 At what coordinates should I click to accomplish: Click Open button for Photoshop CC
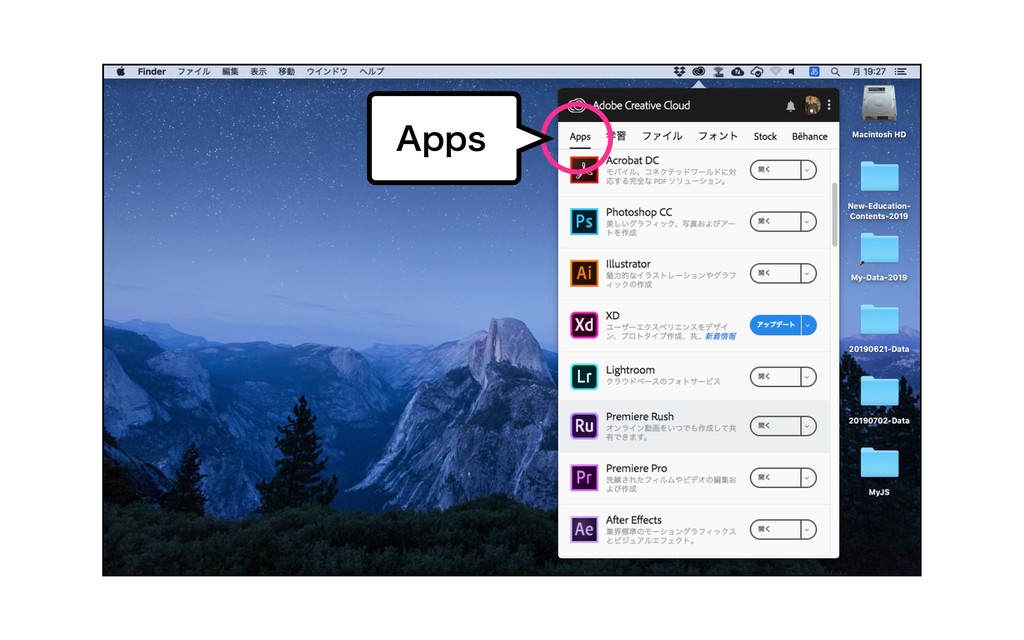point(775,221)
